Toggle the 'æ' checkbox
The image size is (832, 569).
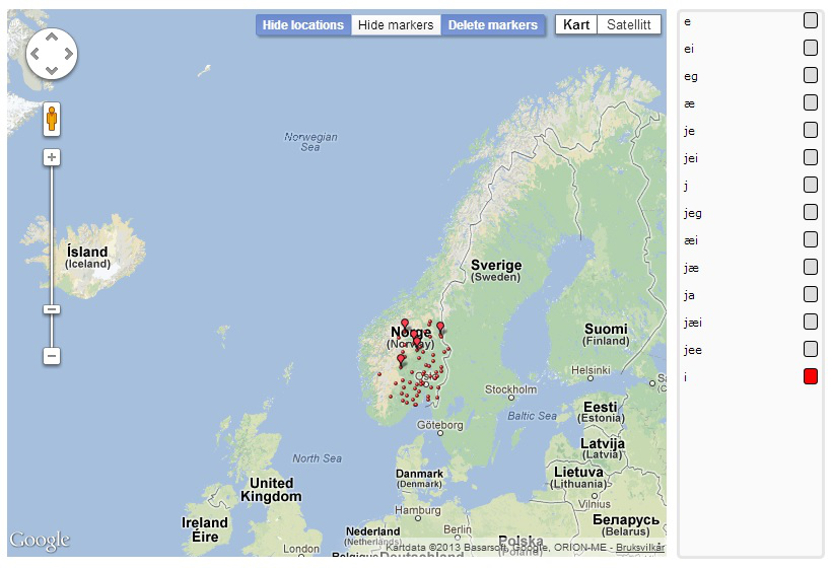click(810, 103)
